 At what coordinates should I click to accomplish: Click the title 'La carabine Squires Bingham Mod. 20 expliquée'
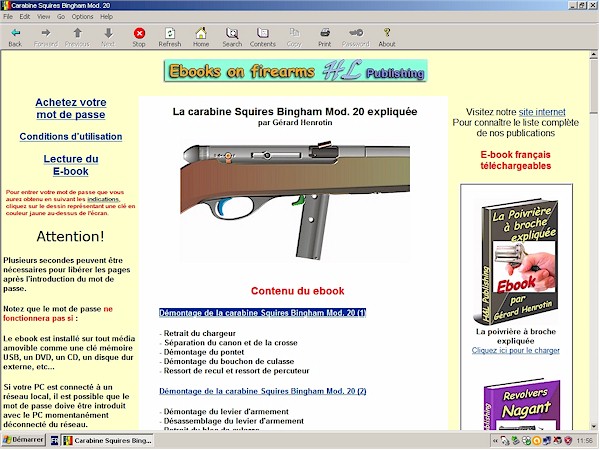(295, 112)
